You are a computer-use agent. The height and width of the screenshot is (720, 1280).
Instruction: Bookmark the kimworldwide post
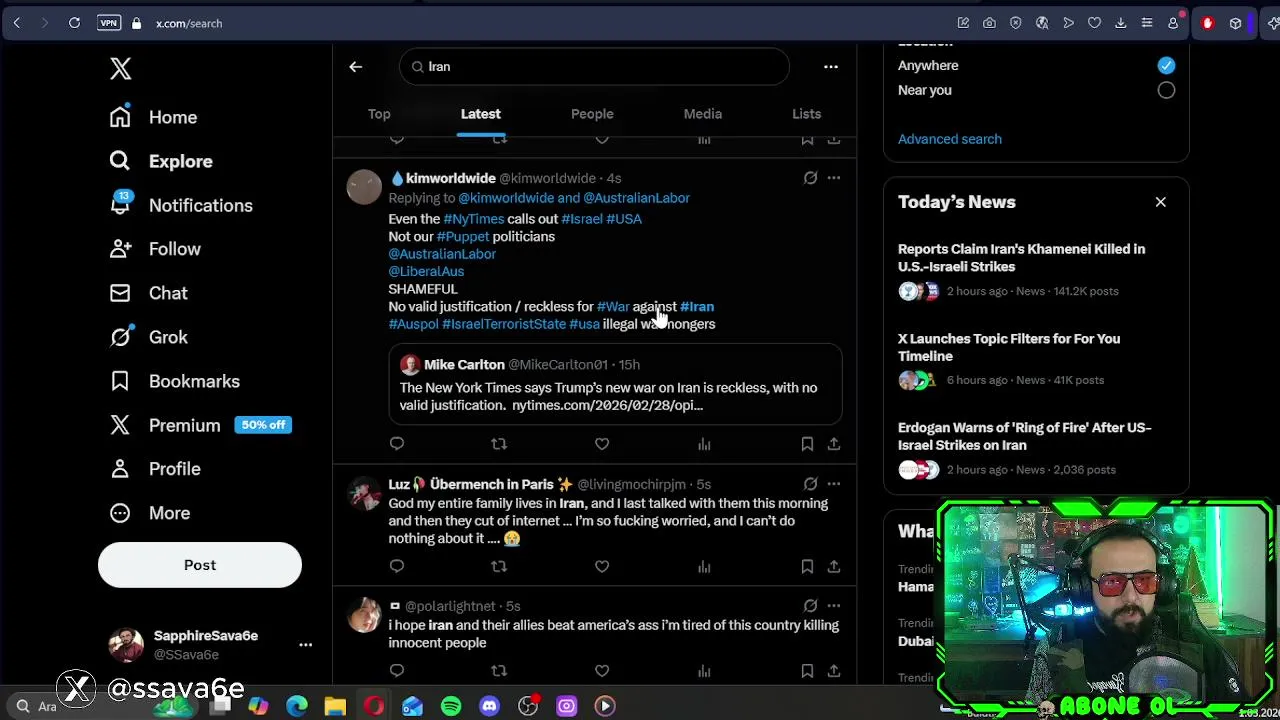[807, 443]
